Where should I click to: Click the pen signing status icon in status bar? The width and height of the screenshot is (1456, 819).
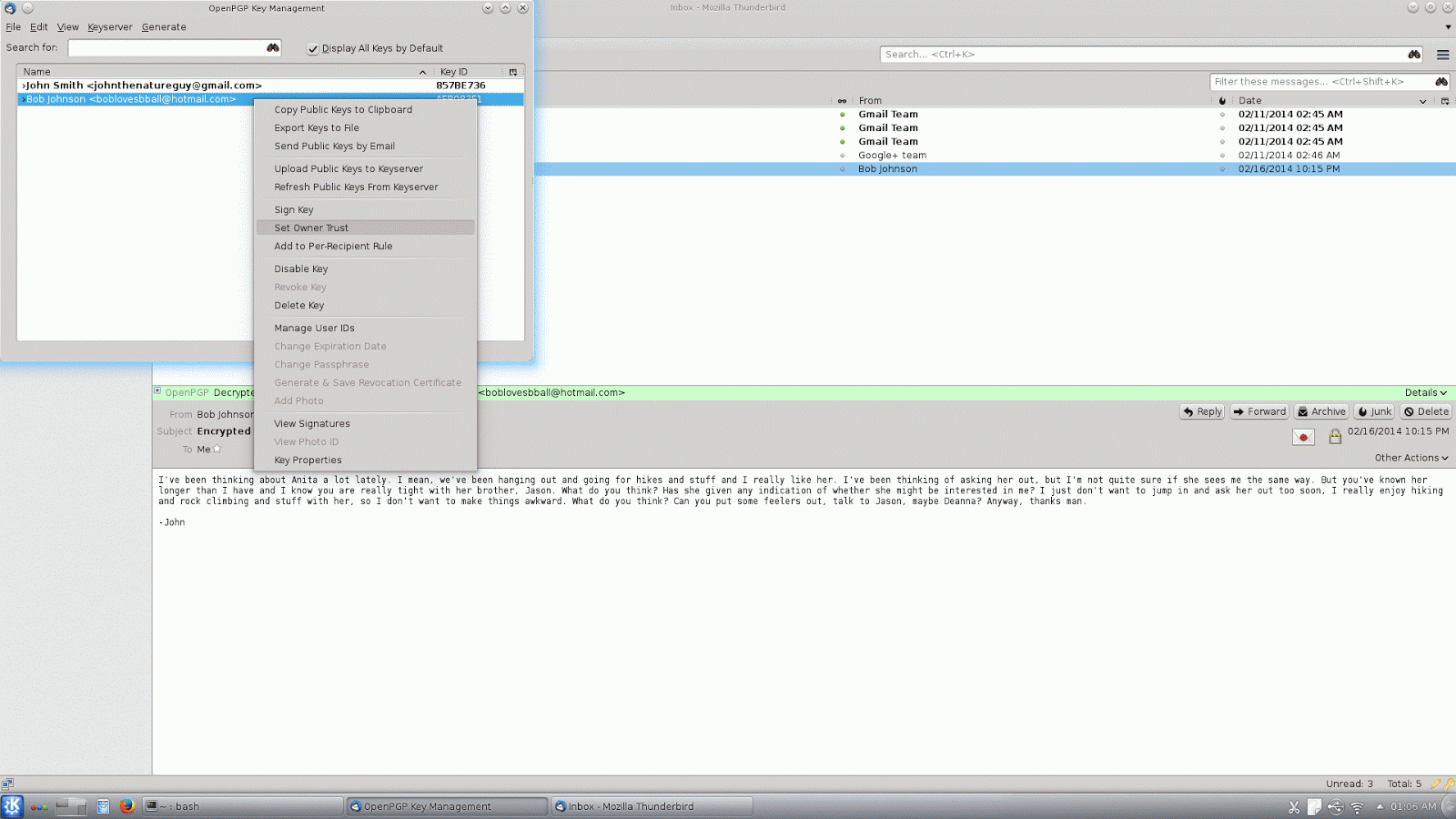coord(1435,784)
